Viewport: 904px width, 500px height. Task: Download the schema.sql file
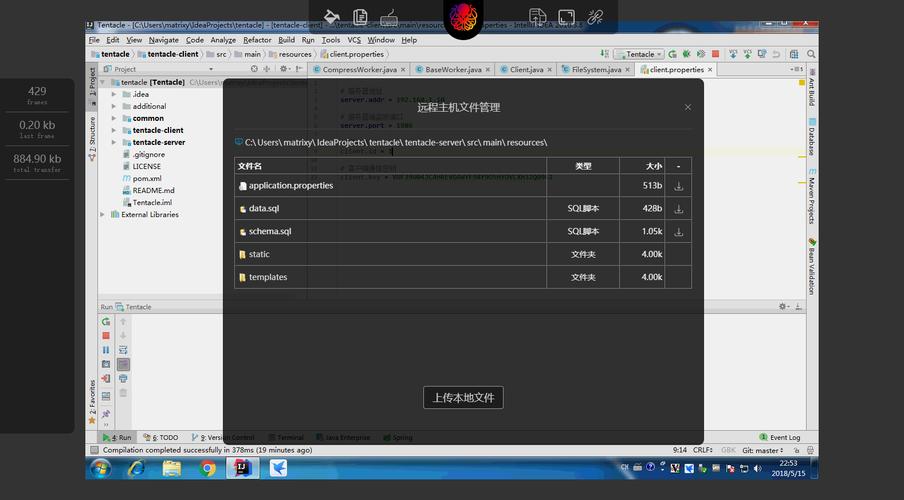coord(679,232)
